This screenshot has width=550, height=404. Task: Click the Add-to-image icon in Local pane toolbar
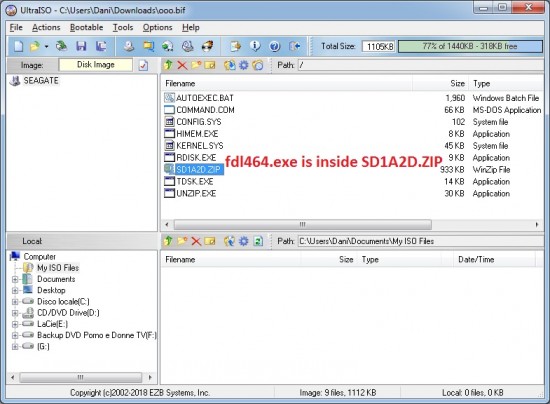[230, 241]
